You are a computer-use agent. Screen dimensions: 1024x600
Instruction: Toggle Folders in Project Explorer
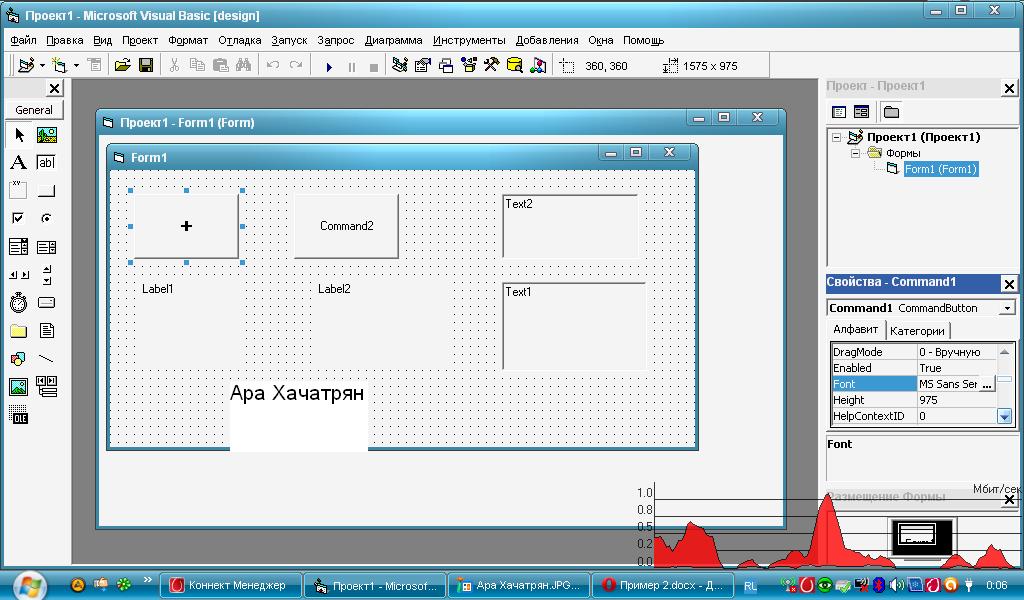click(891, 112)
